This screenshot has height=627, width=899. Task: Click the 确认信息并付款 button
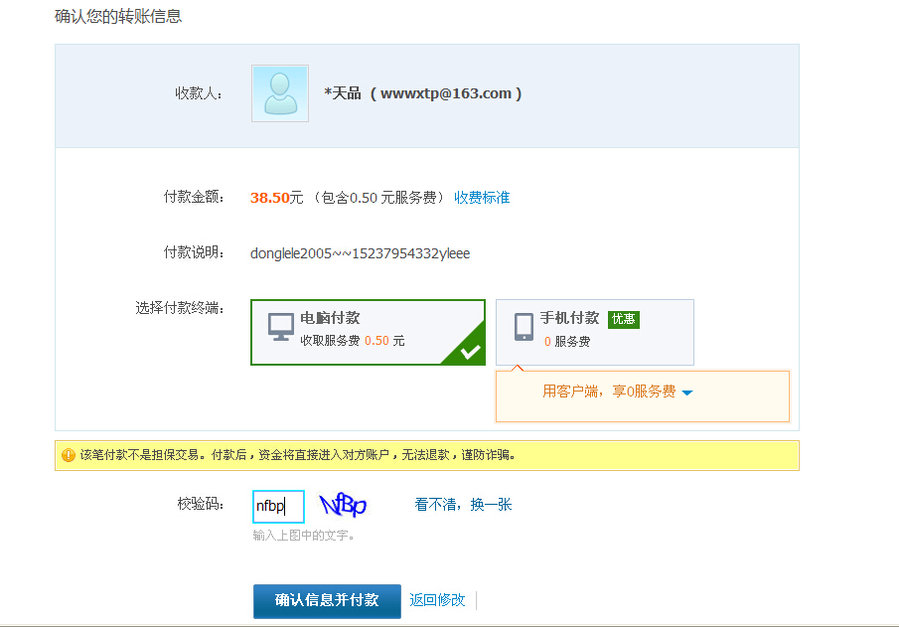pos(326,601)
